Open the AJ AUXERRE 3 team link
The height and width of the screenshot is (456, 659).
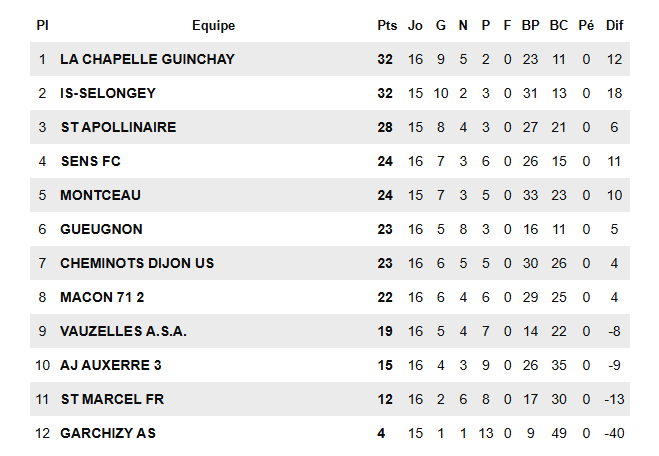(x=111, y=365)
